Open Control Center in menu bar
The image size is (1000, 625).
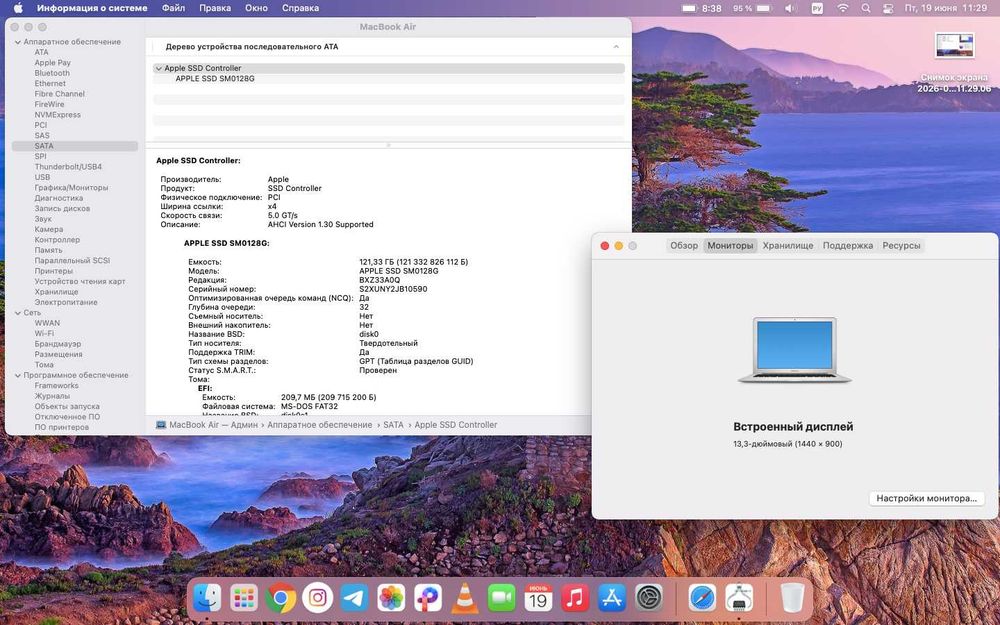coord(887,8)
